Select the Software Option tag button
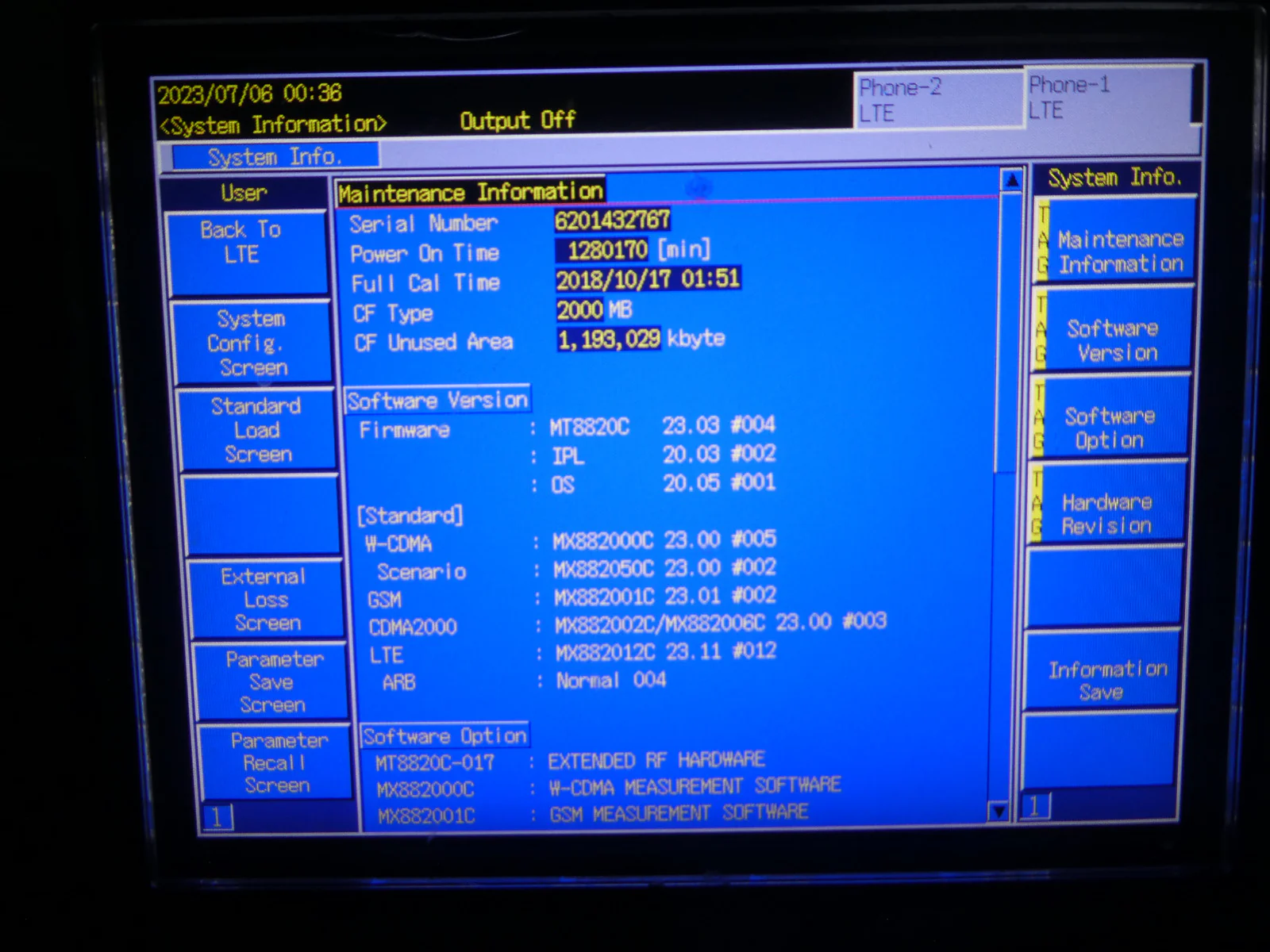The width and height of the screenshot is (1270, 952). tap(1109, 417)
